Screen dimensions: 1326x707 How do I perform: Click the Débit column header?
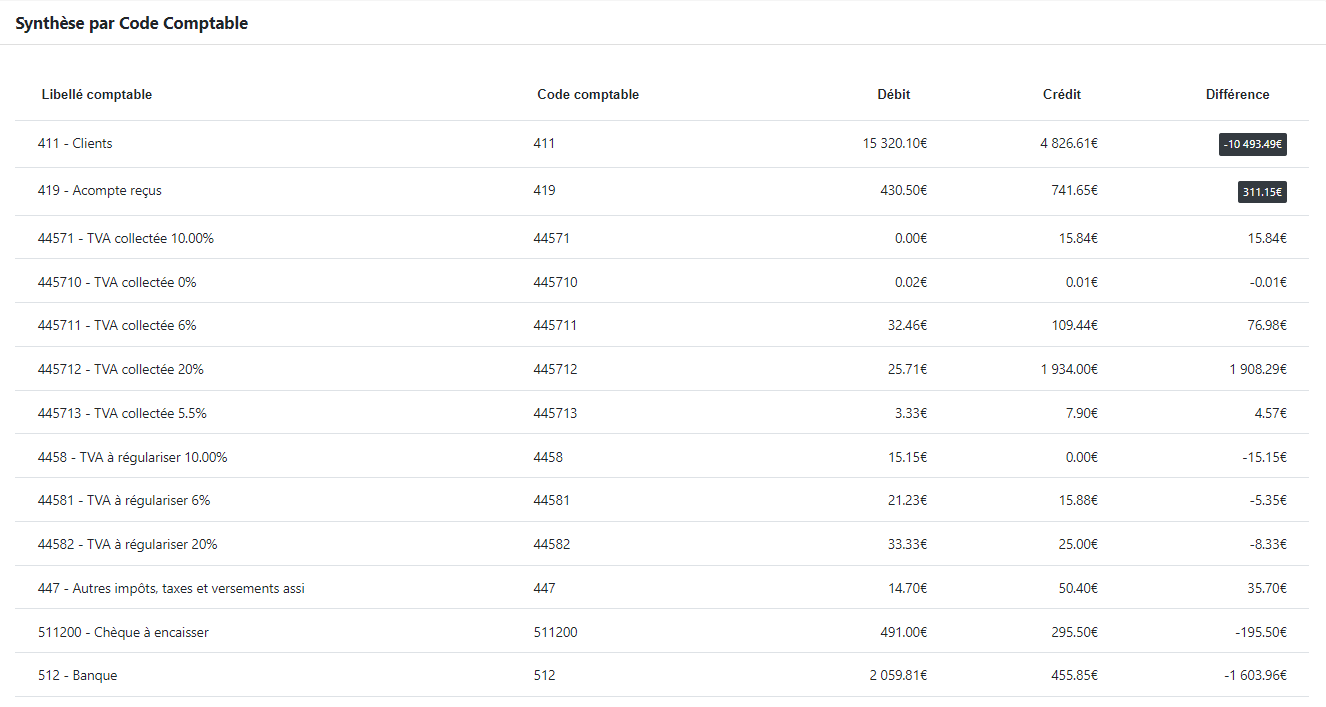[893, 95]
